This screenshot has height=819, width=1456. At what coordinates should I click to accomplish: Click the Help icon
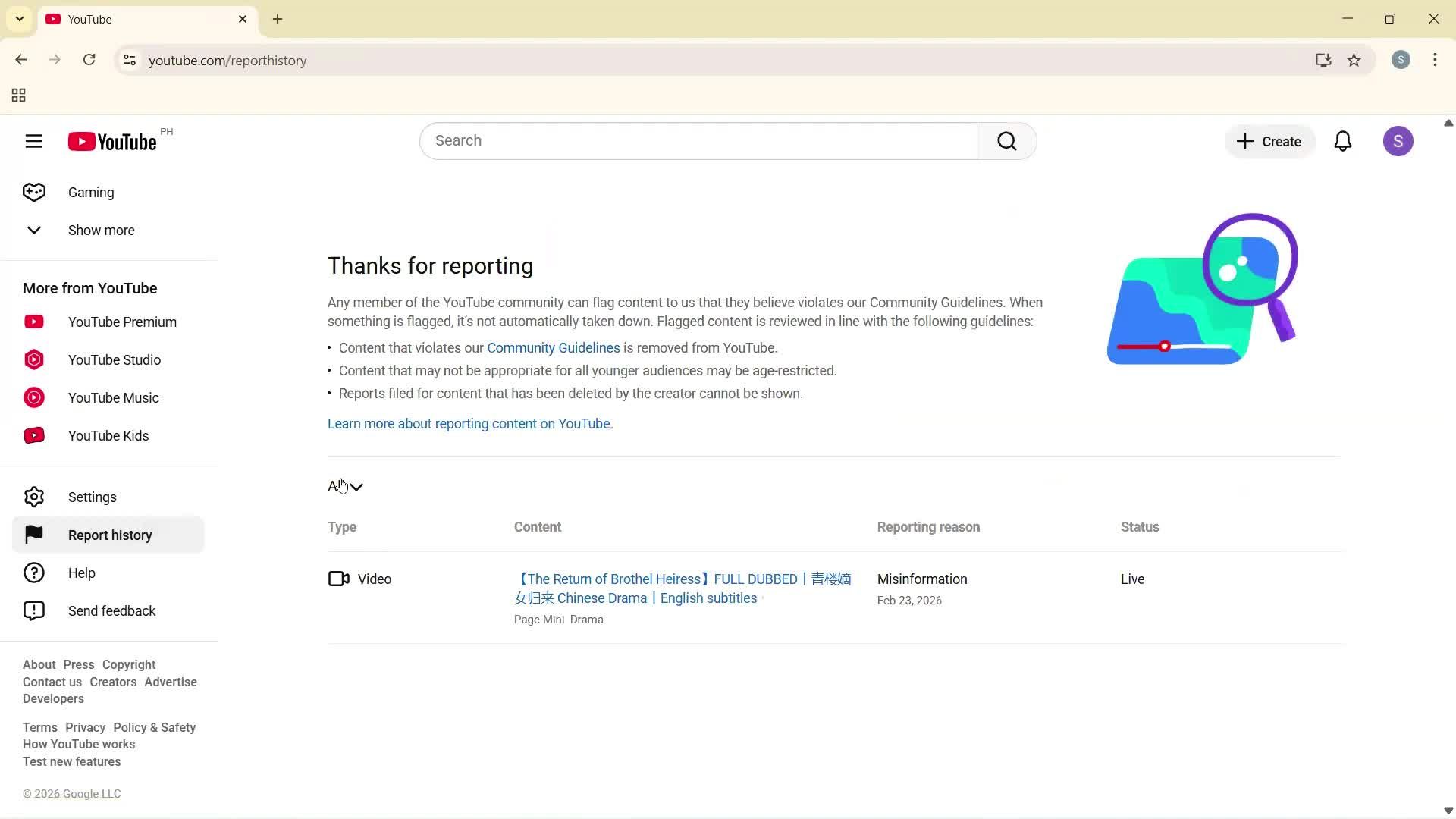point(34,573)
